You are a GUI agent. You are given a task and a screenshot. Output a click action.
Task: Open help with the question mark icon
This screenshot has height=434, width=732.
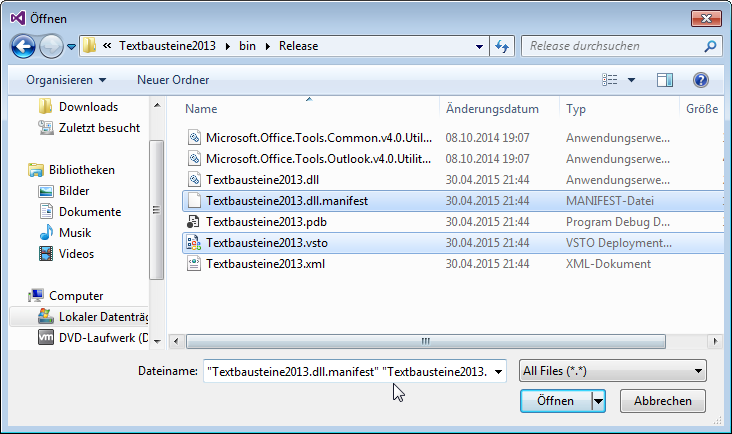[x=701, y=80]
